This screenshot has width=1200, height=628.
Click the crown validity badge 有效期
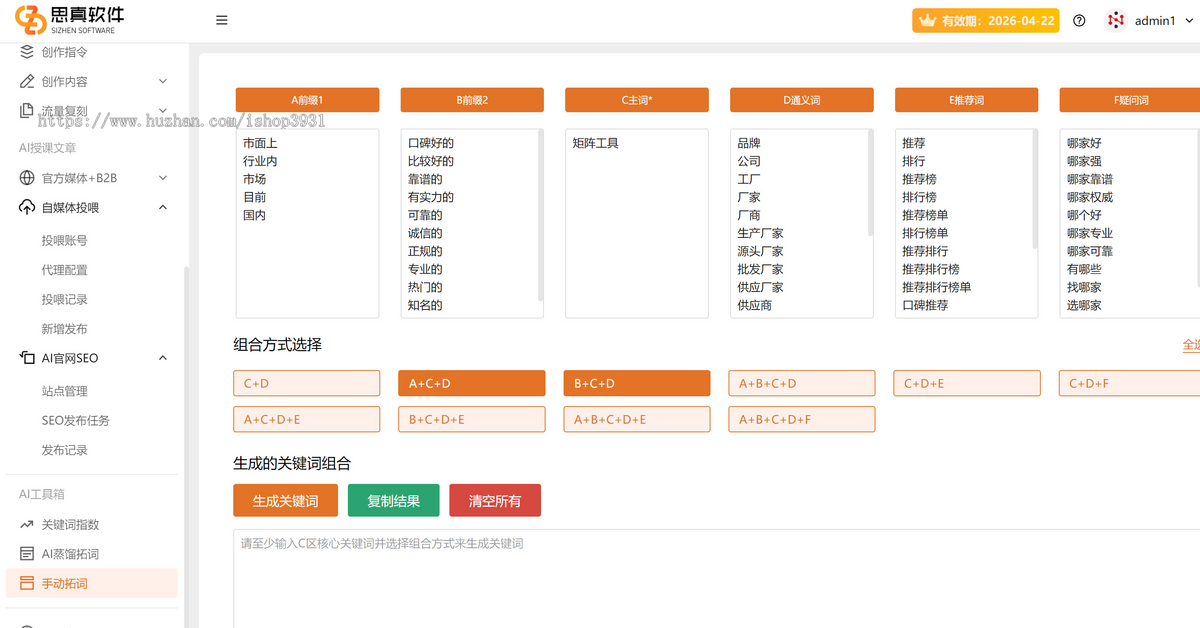[x=985, y=20]
